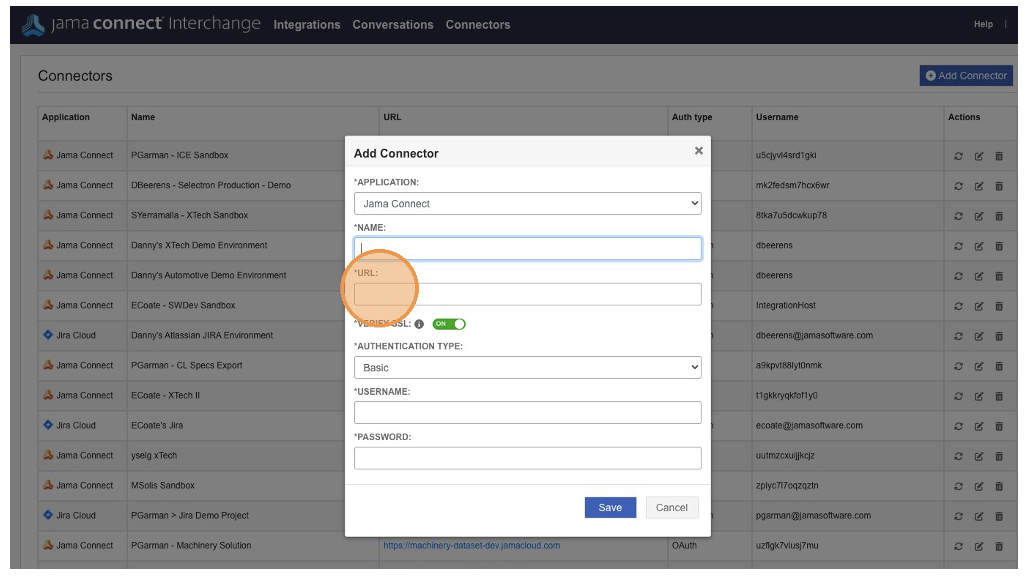Edit the ECoate's Jira connector

[979, 427]
